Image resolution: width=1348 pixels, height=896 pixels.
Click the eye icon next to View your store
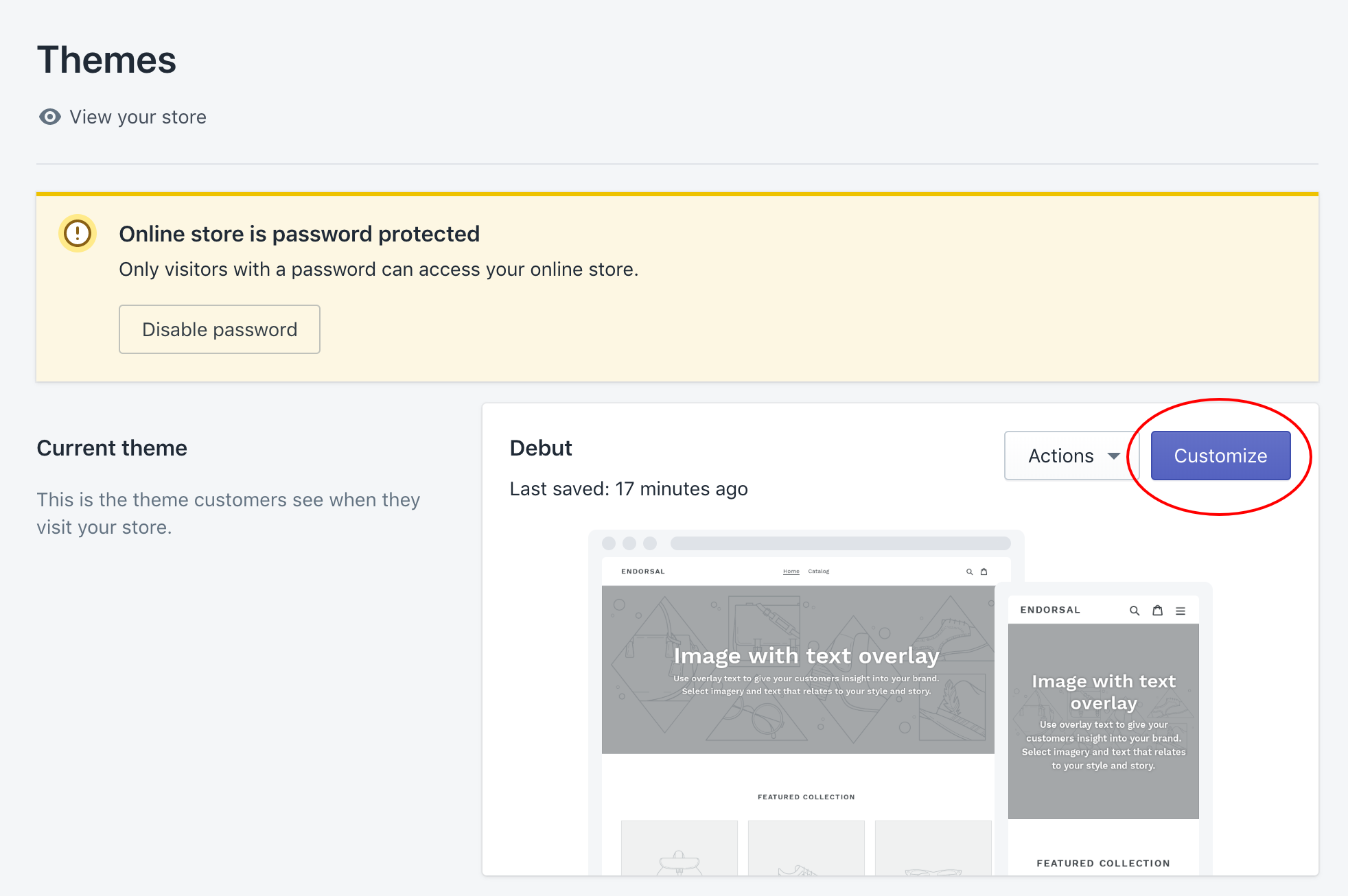[49, 117]
